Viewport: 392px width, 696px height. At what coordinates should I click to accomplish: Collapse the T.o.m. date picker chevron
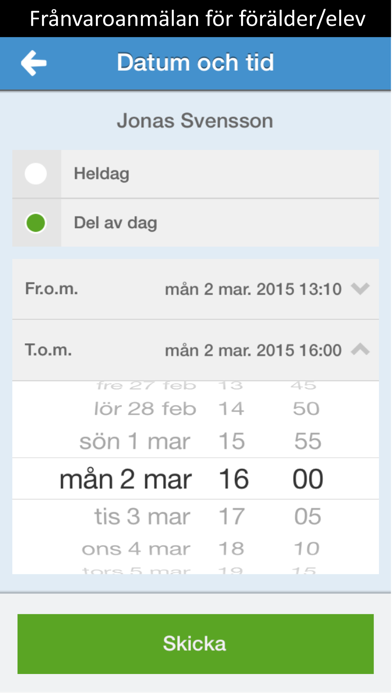point(360,350)
